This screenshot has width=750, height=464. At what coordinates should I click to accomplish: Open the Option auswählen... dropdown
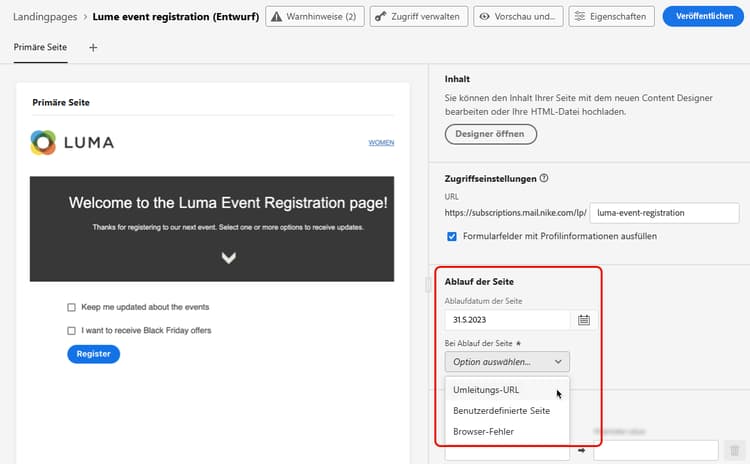pos(507,362)
